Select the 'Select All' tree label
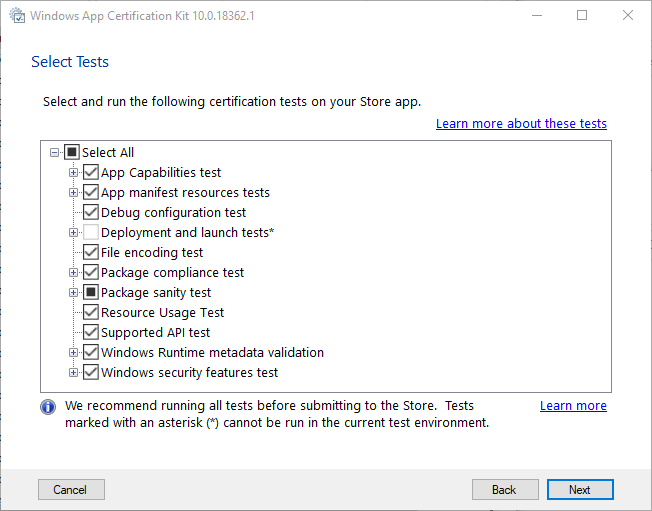 click(108, 153)
